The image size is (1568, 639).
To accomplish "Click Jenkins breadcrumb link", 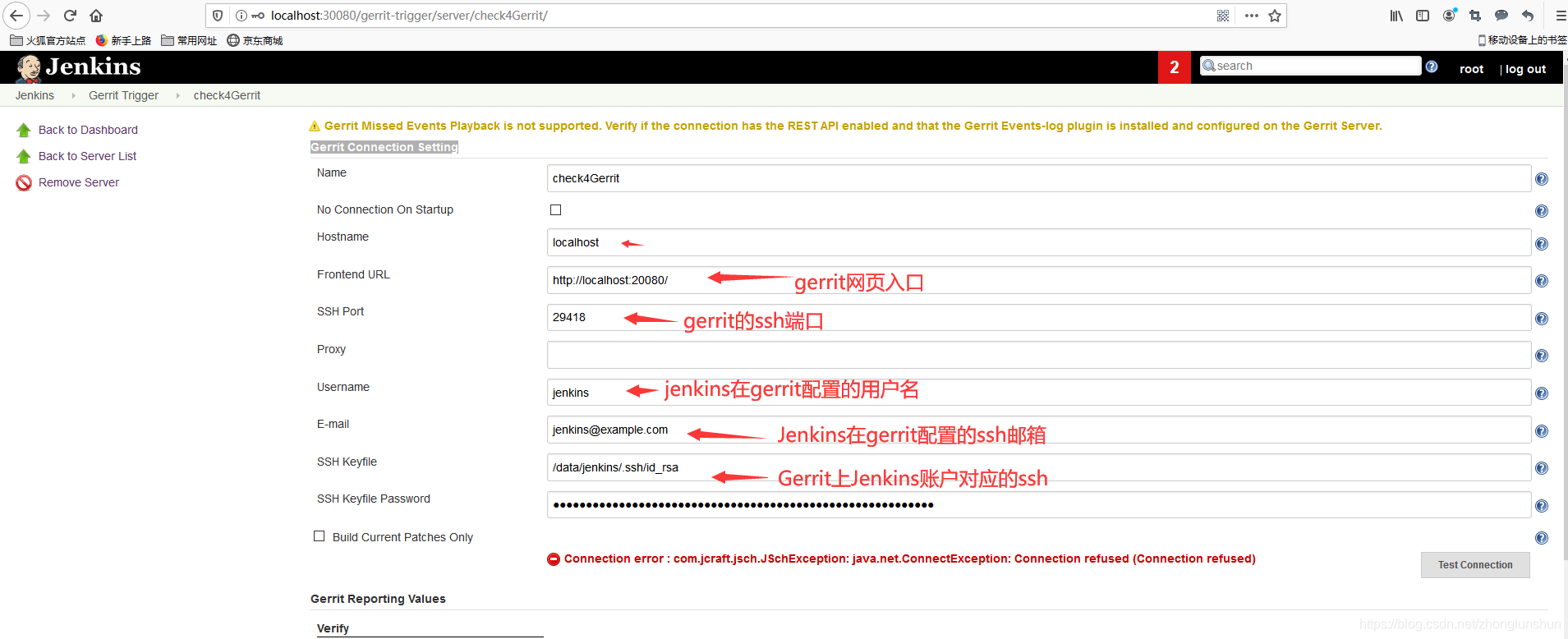I will pyautogui.click(x=34, y=95).
